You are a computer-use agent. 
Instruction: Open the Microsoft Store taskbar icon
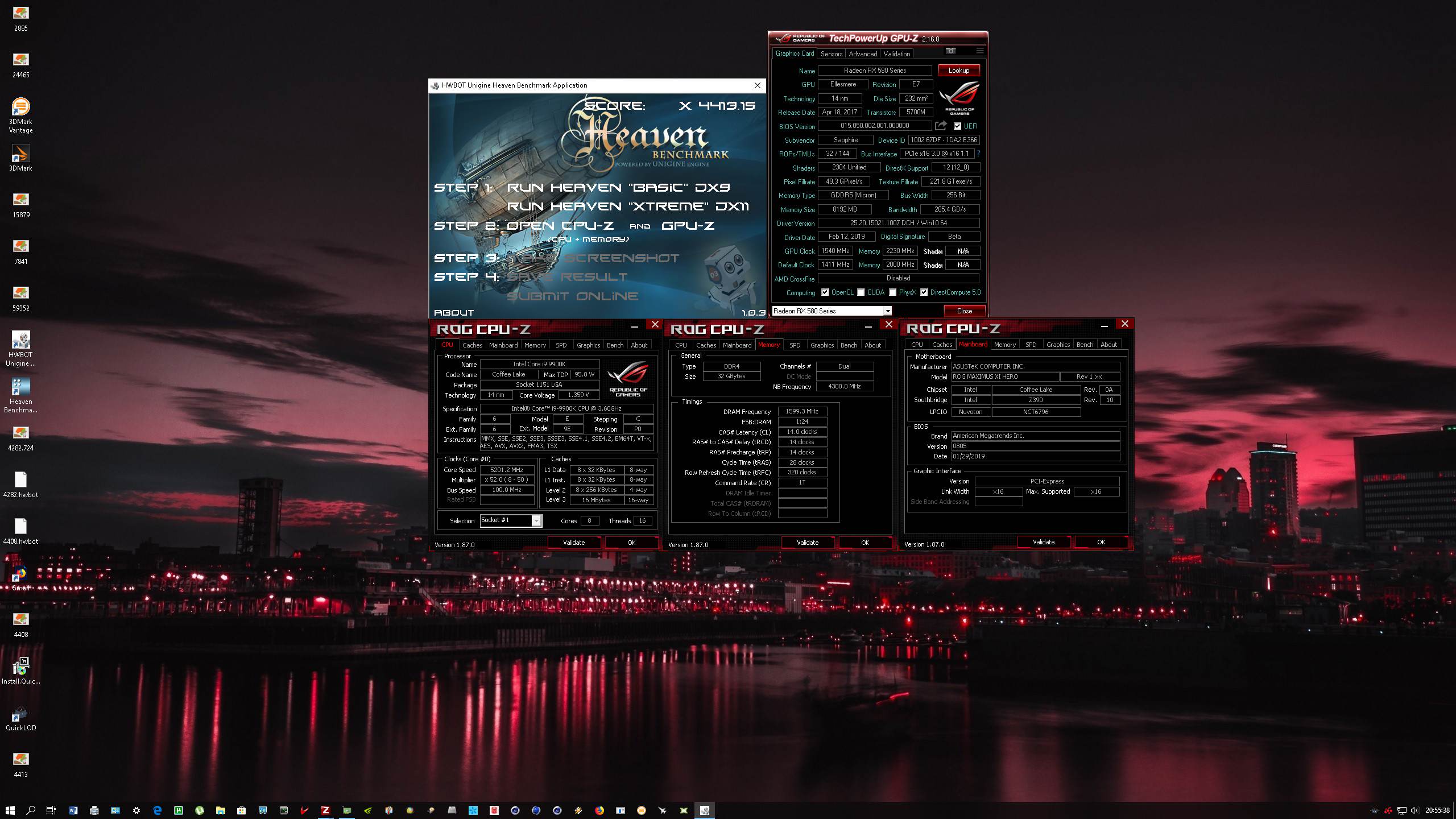point(241,810)
